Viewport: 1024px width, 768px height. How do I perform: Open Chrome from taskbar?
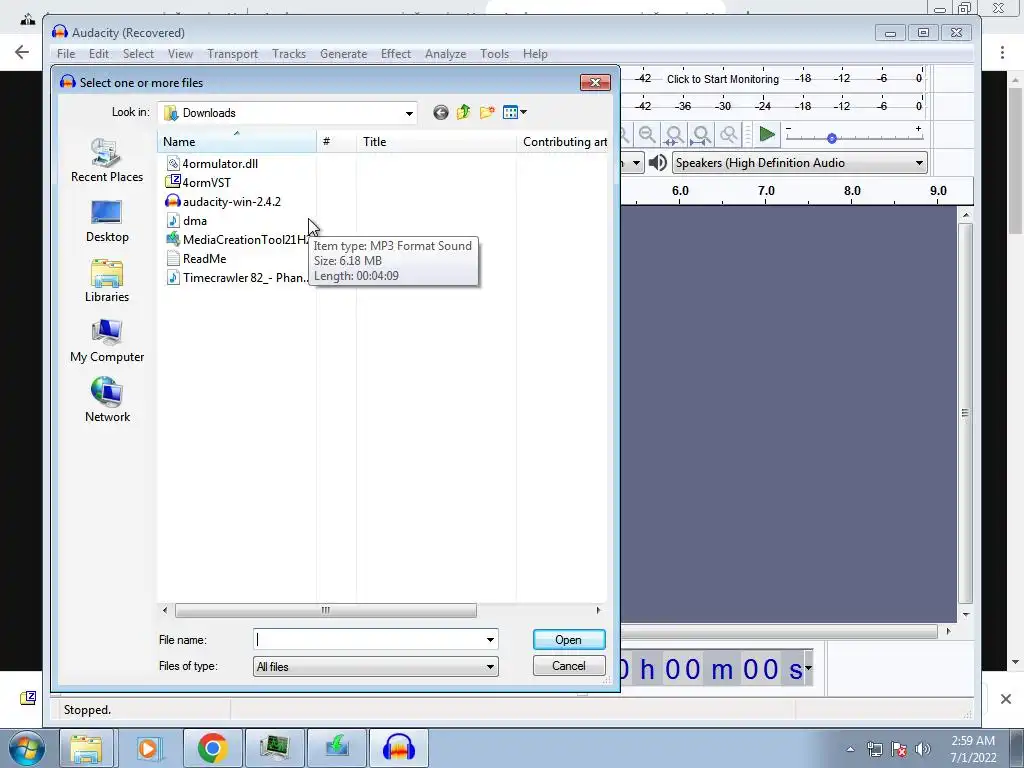coord(212,748)
